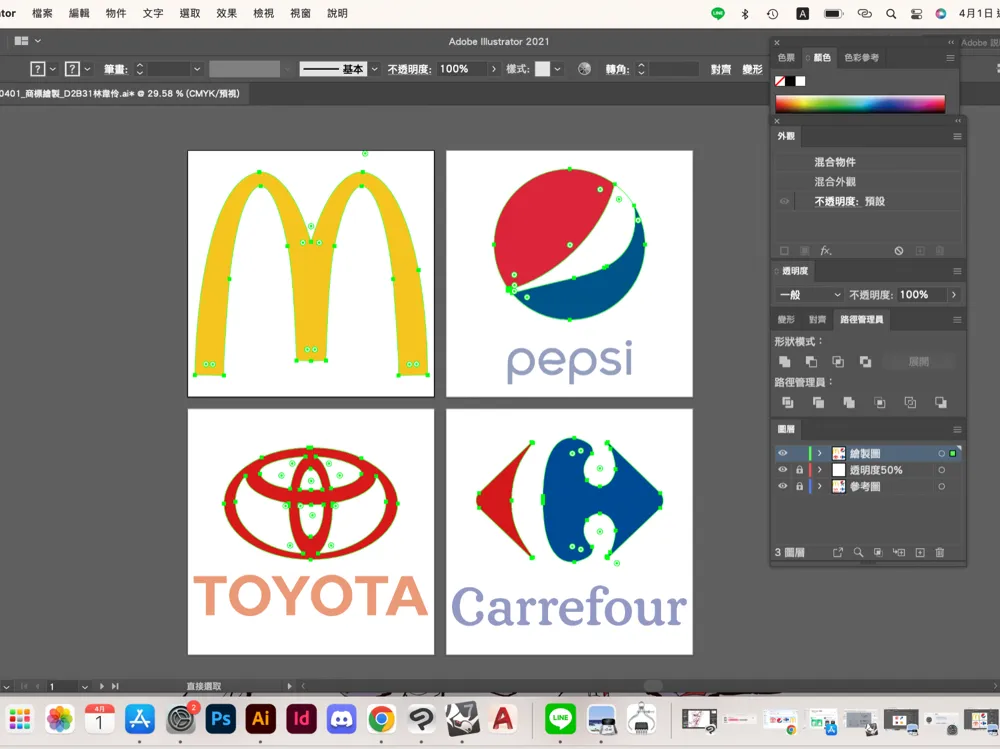
Task: Click the Minus Back pathfinder icon
Action: (x=941, y=402)
